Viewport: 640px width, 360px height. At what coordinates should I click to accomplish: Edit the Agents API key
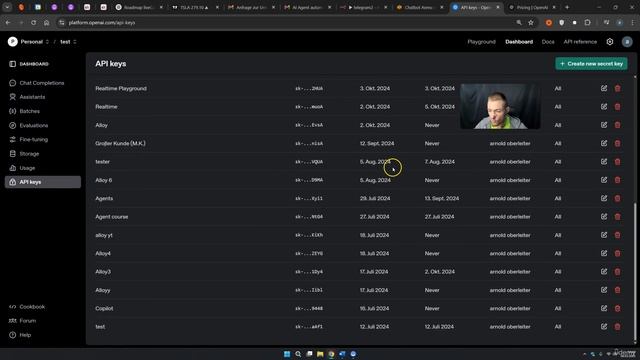tap(604, 198)
